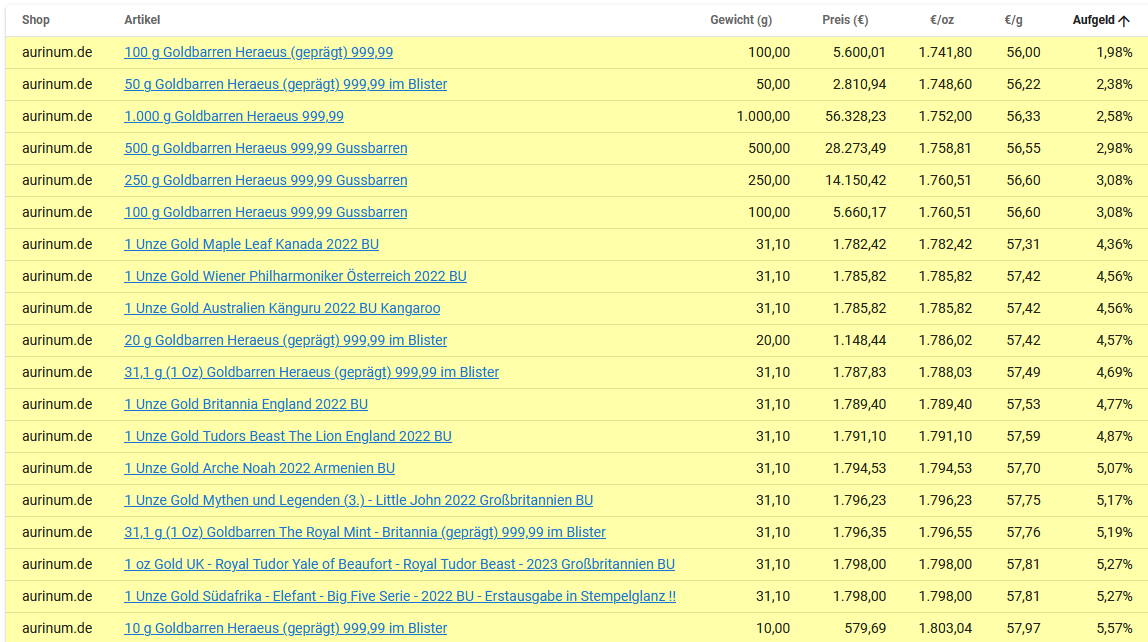Open 500 g Goldbarren Gussbarren link
The image size is (1148, 642).
click(x=265, y=149)
